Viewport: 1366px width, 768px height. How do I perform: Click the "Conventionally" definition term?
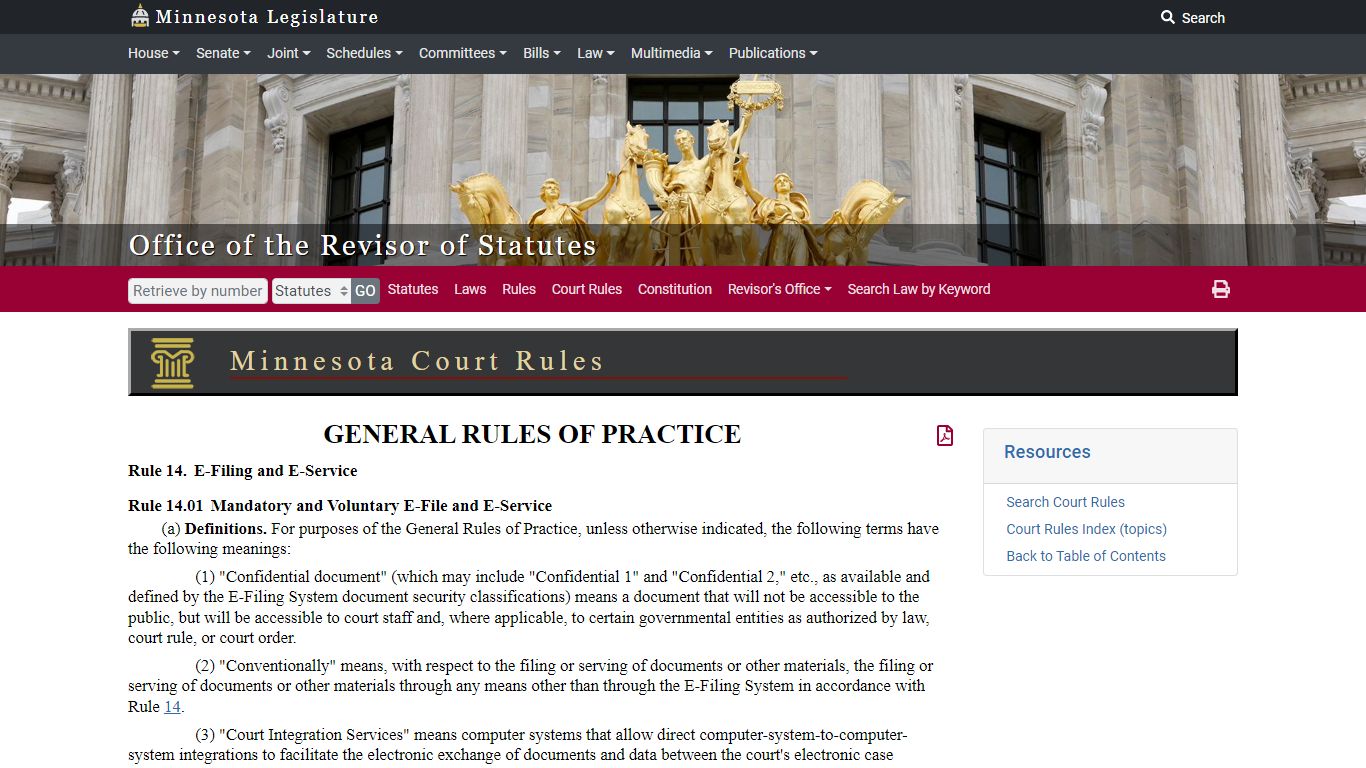pos(277,666)
